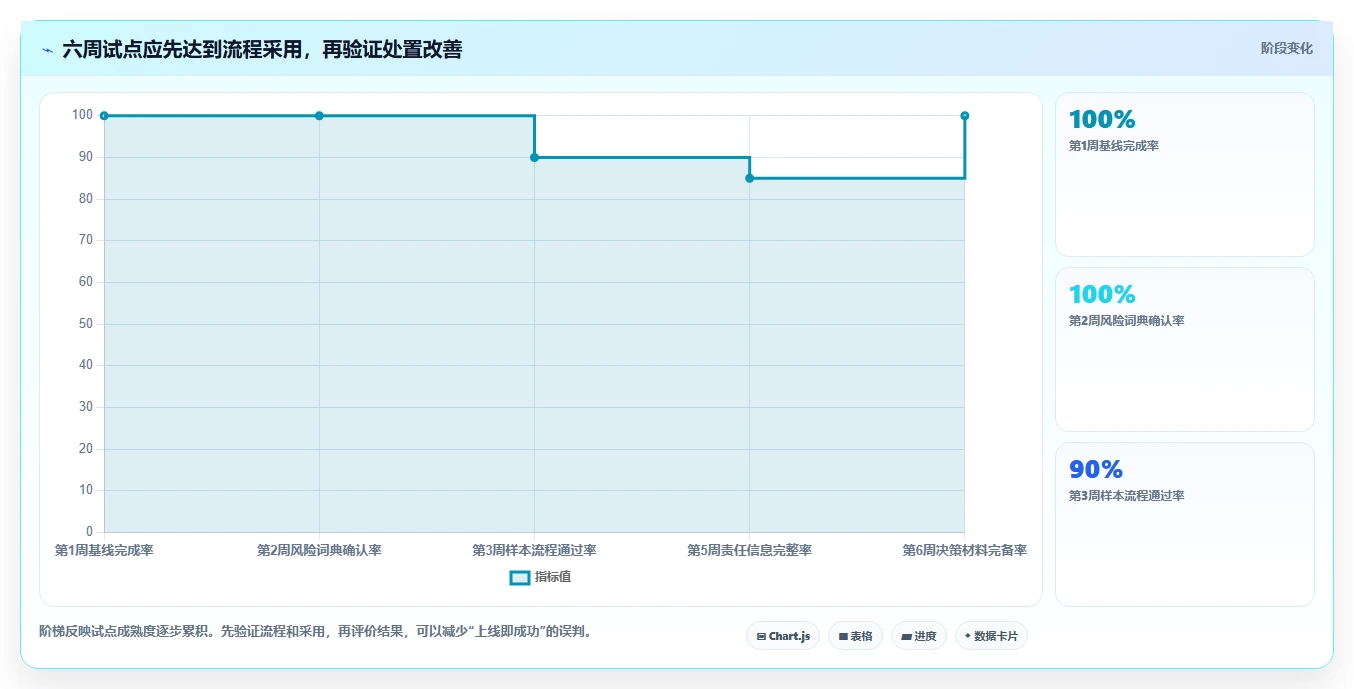Click the data point at 85 for 第5周责任信息完整率
1354x689 pixels.
pos(749,178)
